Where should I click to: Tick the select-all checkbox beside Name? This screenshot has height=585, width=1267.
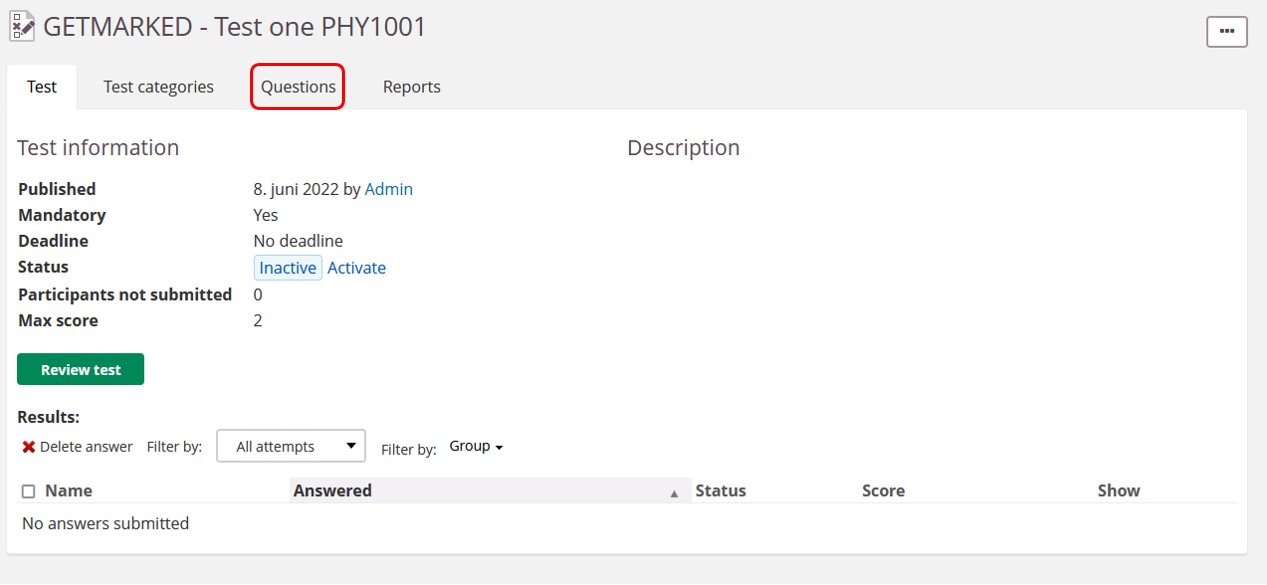tap(28, 491)
